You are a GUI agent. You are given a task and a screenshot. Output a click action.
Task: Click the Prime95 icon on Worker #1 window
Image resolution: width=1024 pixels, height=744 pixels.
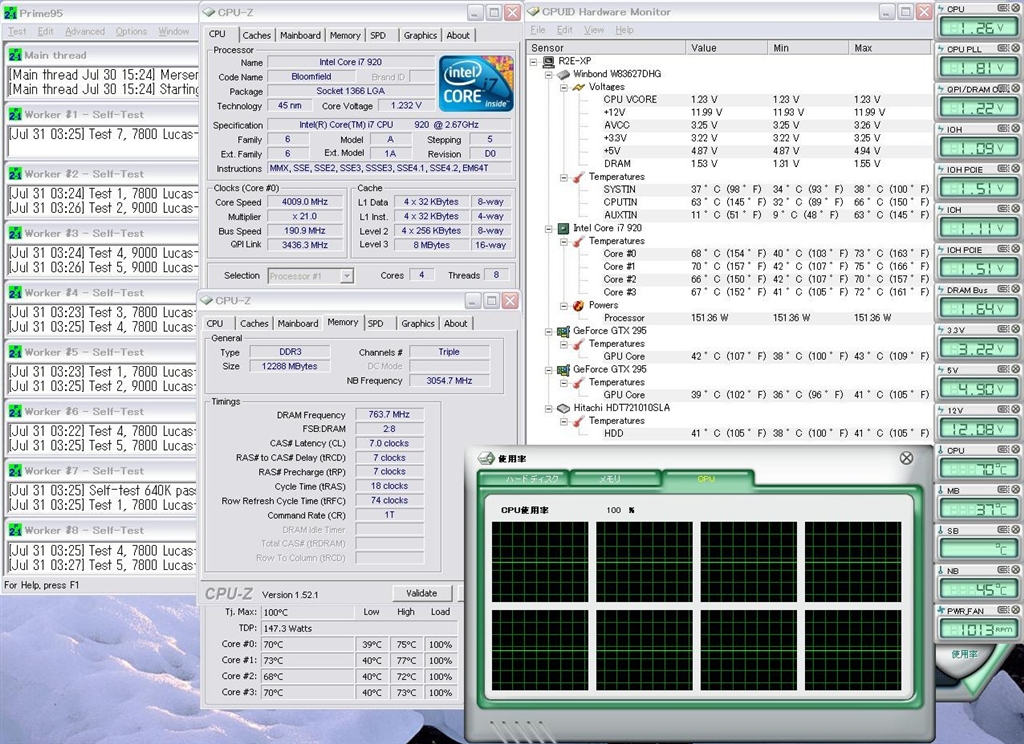click(13, 115)
